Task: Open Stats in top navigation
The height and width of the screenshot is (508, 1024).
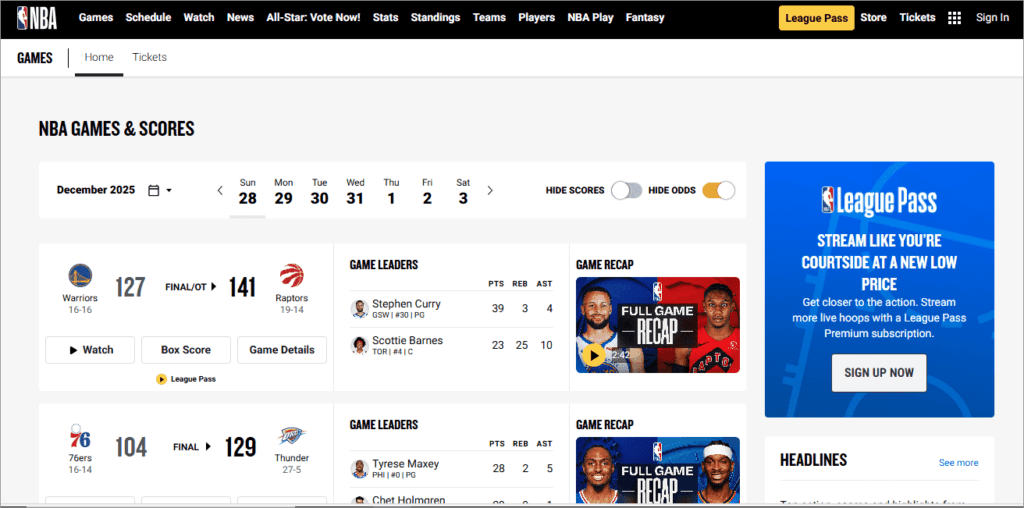Action: coord(385,18)
